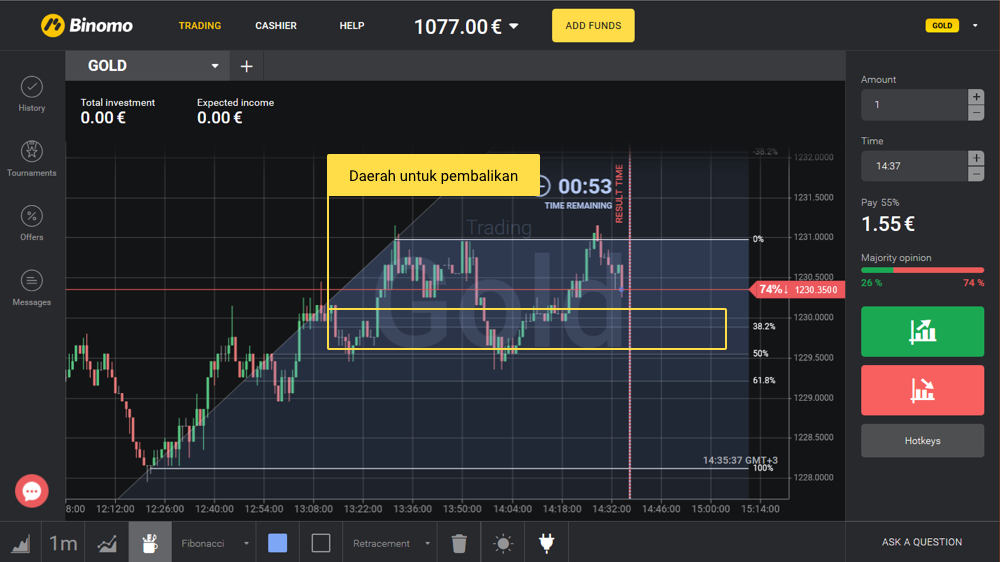
Task: Open the live chat support bubble
Action: point(32,491)
